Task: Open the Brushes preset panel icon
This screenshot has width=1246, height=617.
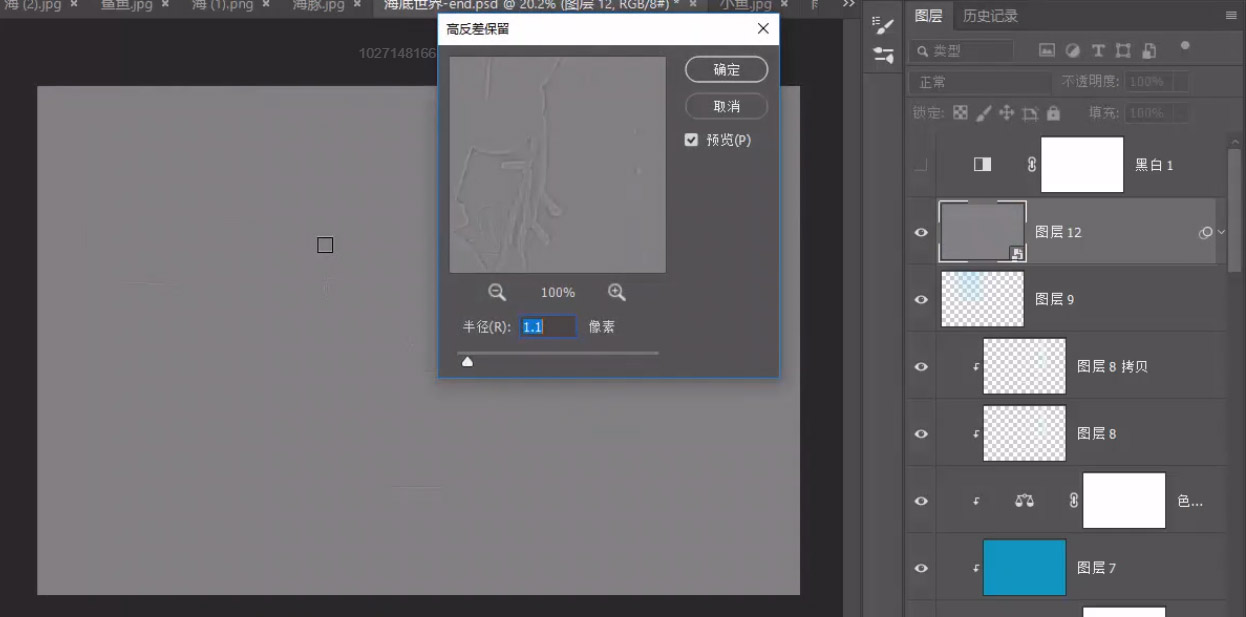Action: [883, 56]
